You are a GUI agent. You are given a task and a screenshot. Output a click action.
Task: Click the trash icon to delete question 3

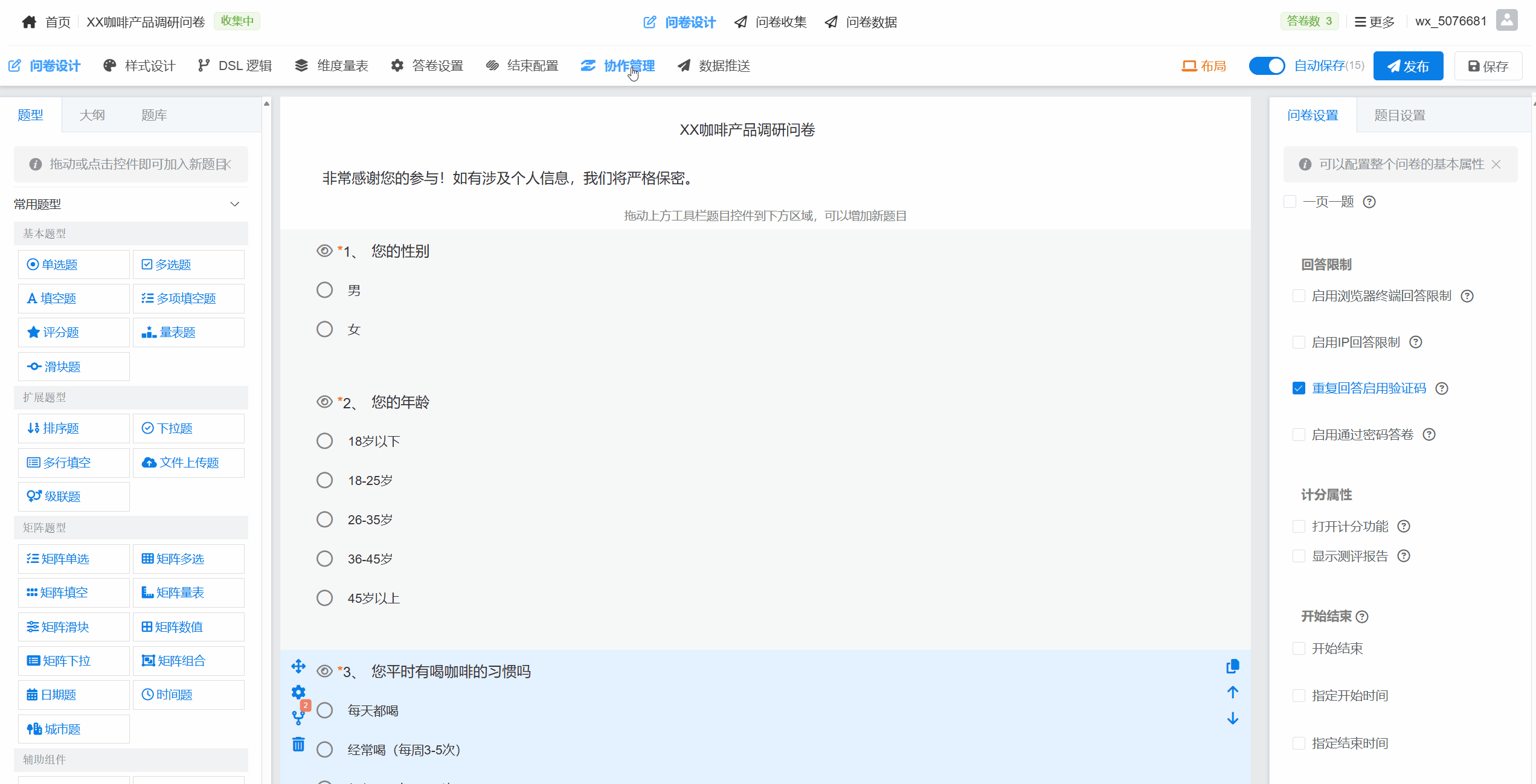click(298, 744)
